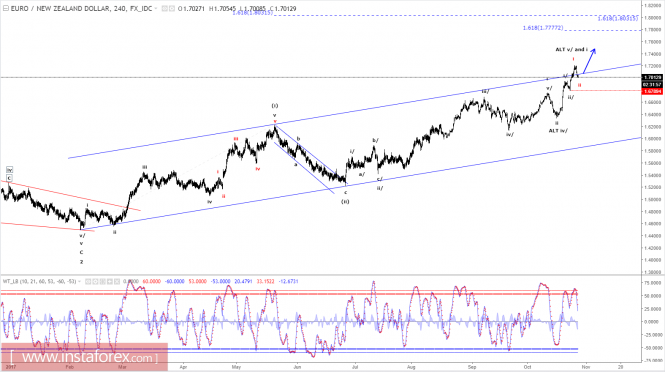
Task: Click the WT_LB move pane arrow icon
Action: [109, 281]
